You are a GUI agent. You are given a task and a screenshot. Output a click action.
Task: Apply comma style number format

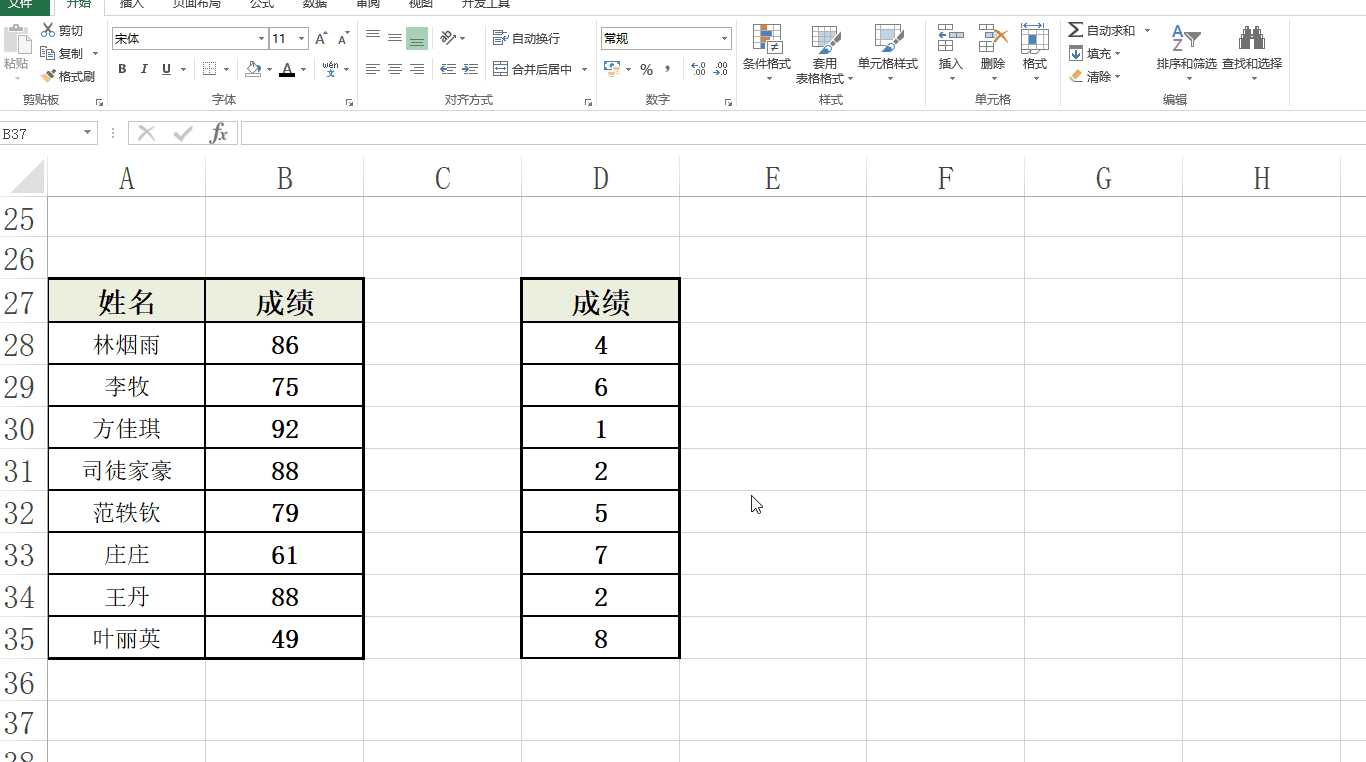(x=668, y=69)
